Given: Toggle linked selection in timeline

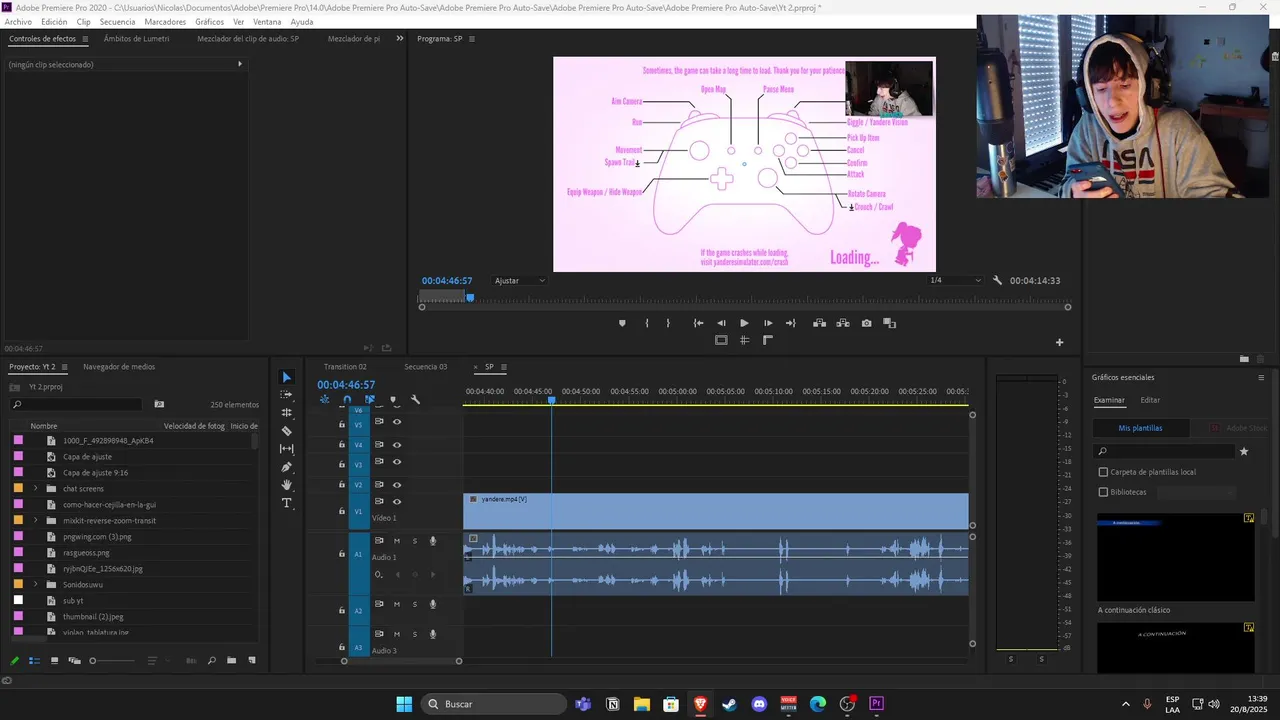Looking at the screenshot, I should pos(370,400).
